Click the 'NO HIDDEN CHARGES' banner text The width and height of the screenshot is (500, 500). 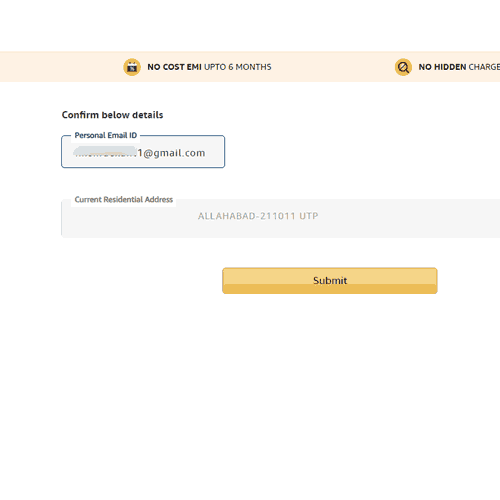[459, 67]
